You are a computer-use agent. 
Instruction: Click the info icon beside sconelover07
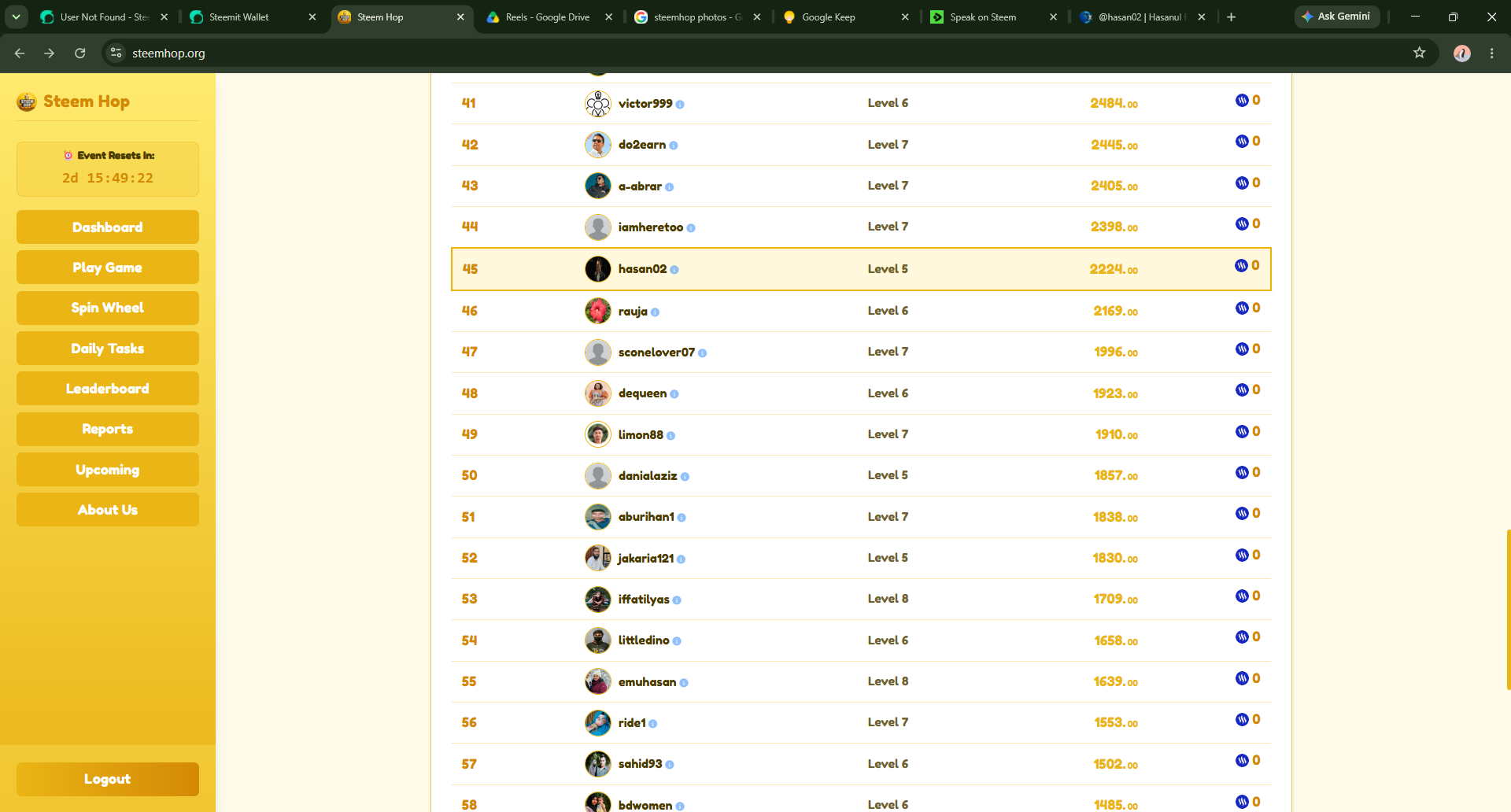(703, 353)
